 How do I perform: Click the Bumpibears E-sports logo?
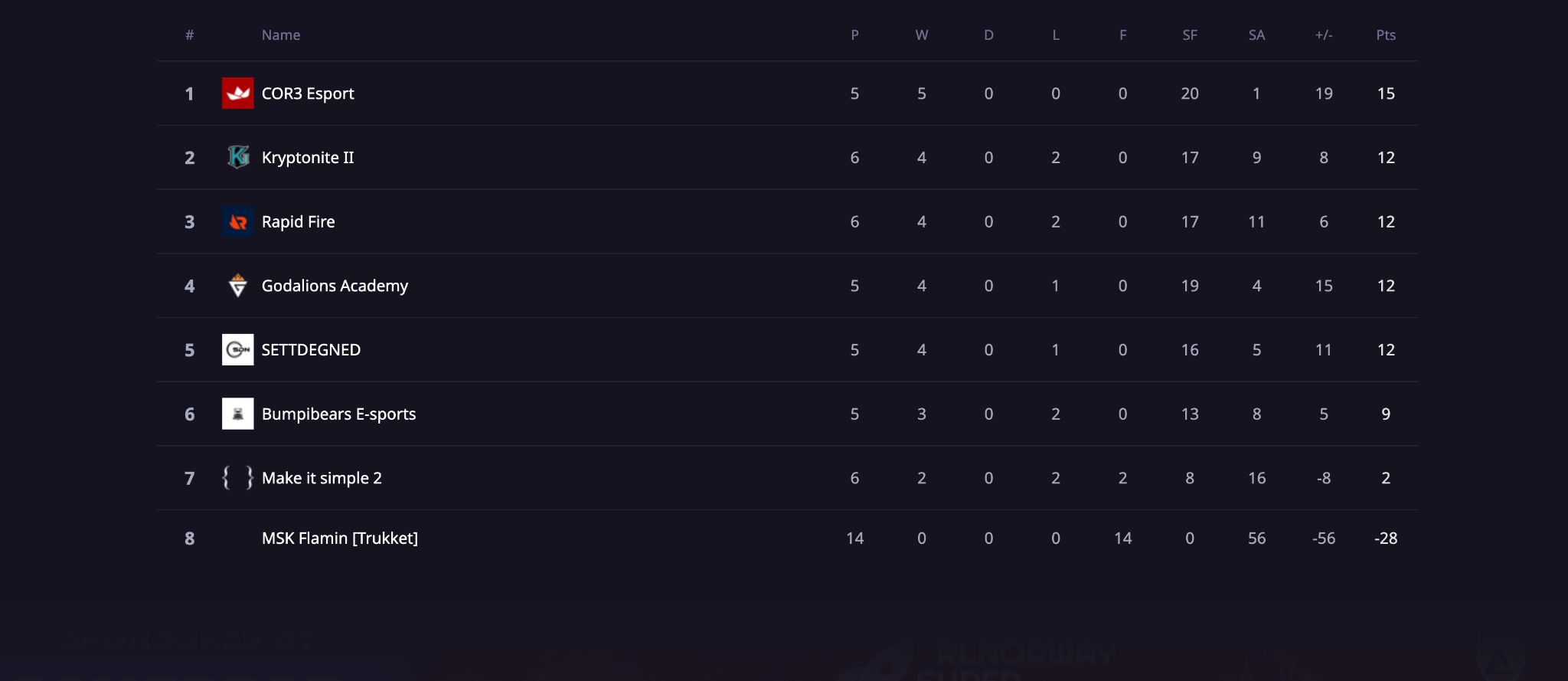(x=237, y=414)
